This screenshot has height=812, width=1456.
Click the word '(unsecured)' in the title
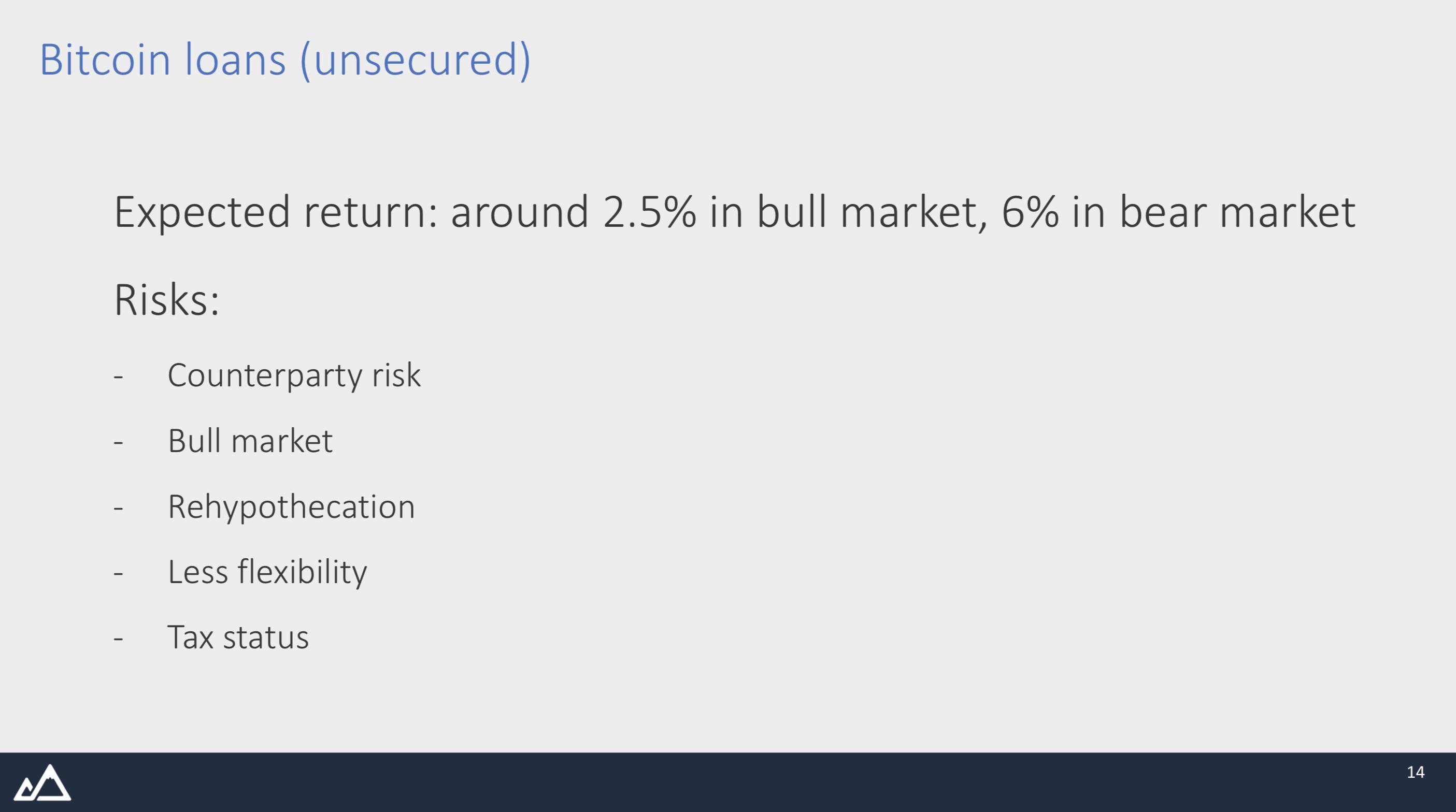[416, 61]
